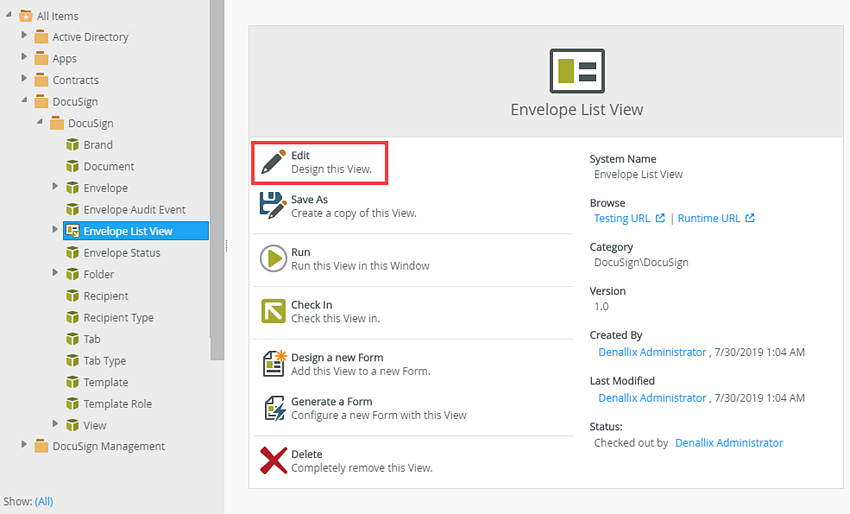The image size is (850, 514).
Task: Collapse the top-level DocuSign folder
Action: 25,101
